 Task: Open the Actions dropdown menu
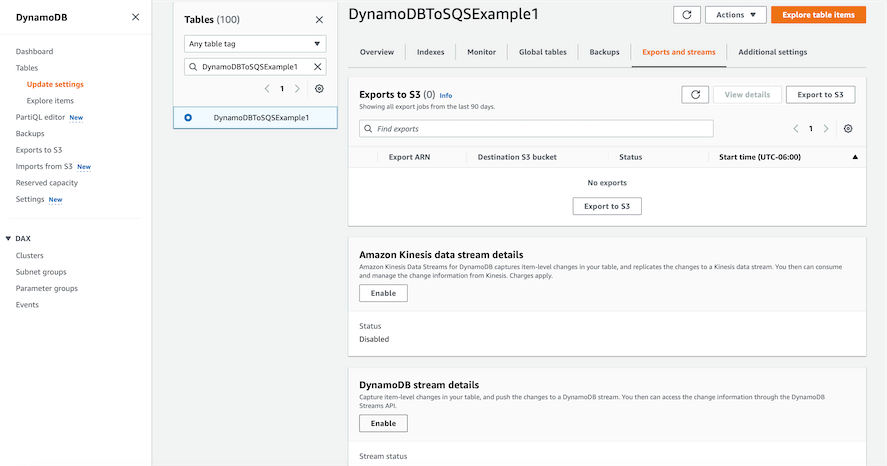pos(735,15)
